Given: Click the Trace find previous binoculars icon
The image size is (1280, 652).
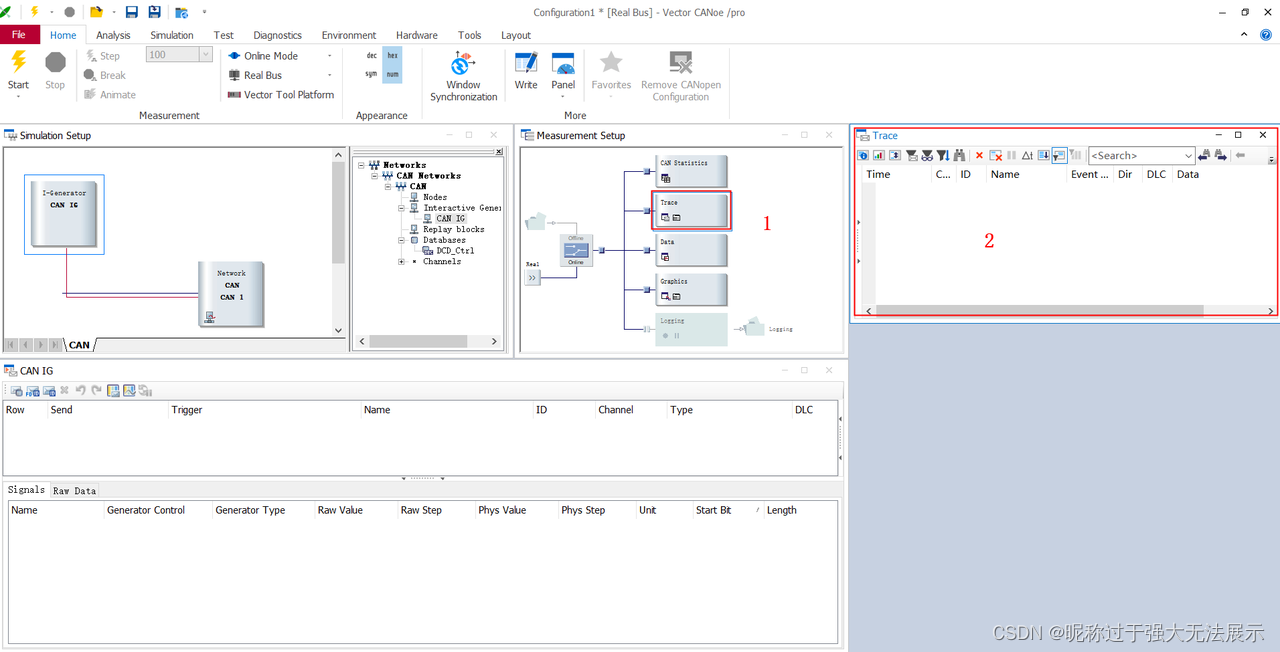Looking at the screenshot, I should click(x=1203, y=155).
